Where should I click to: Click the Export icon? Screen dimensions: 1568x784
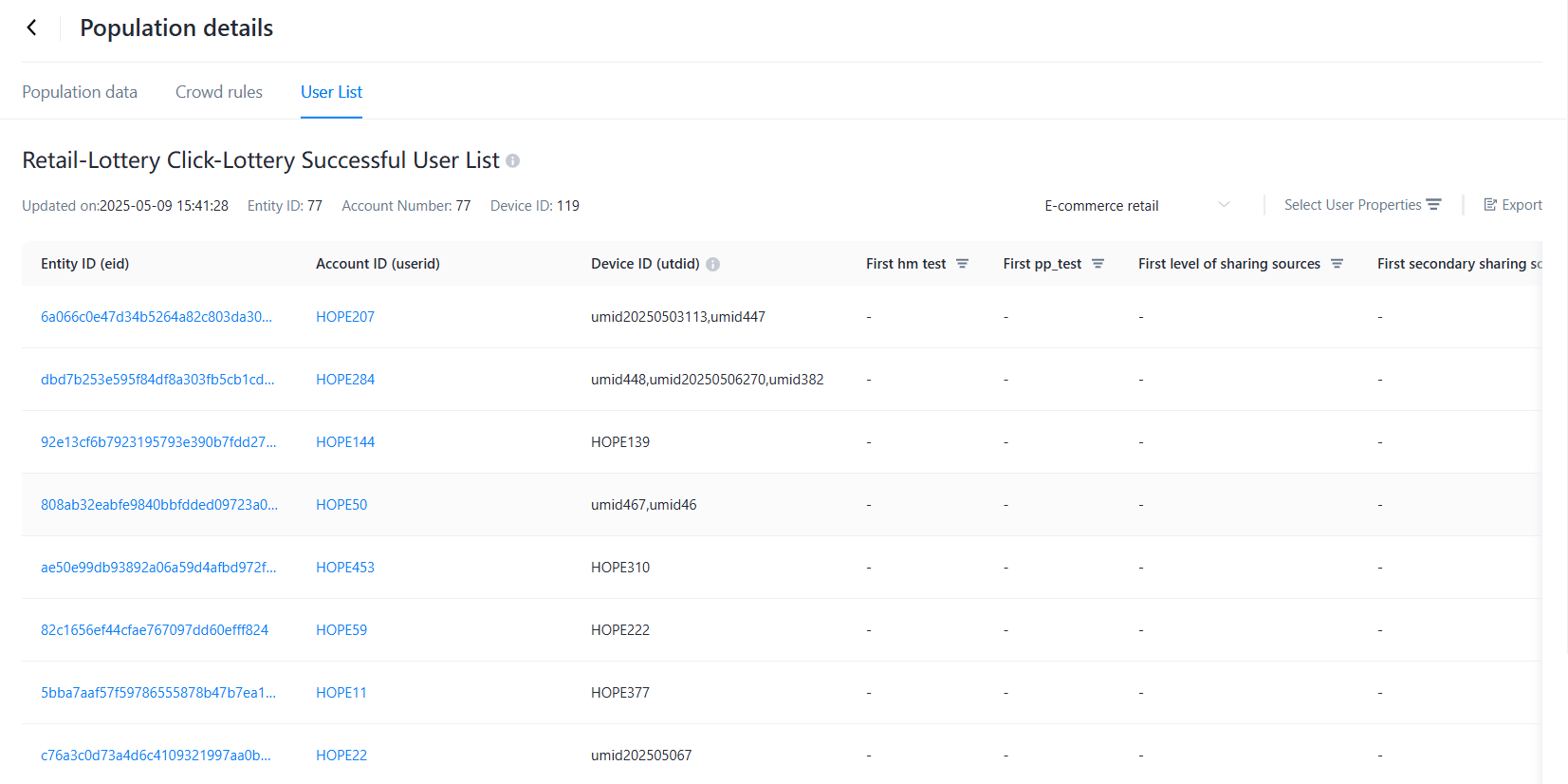click(x=1490, y=205)
